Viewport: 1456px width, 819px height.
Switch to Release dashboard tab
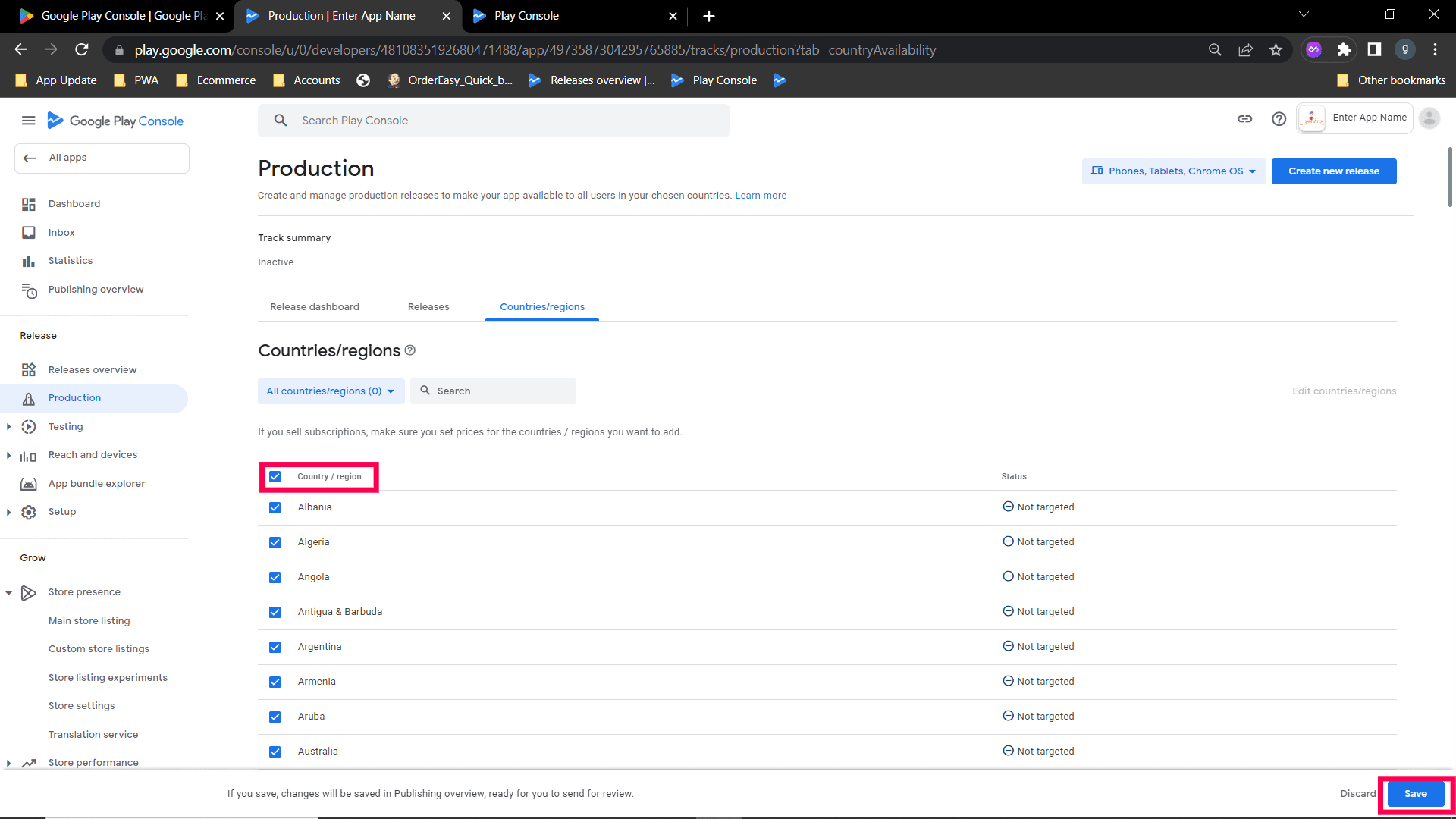(315, 307)
